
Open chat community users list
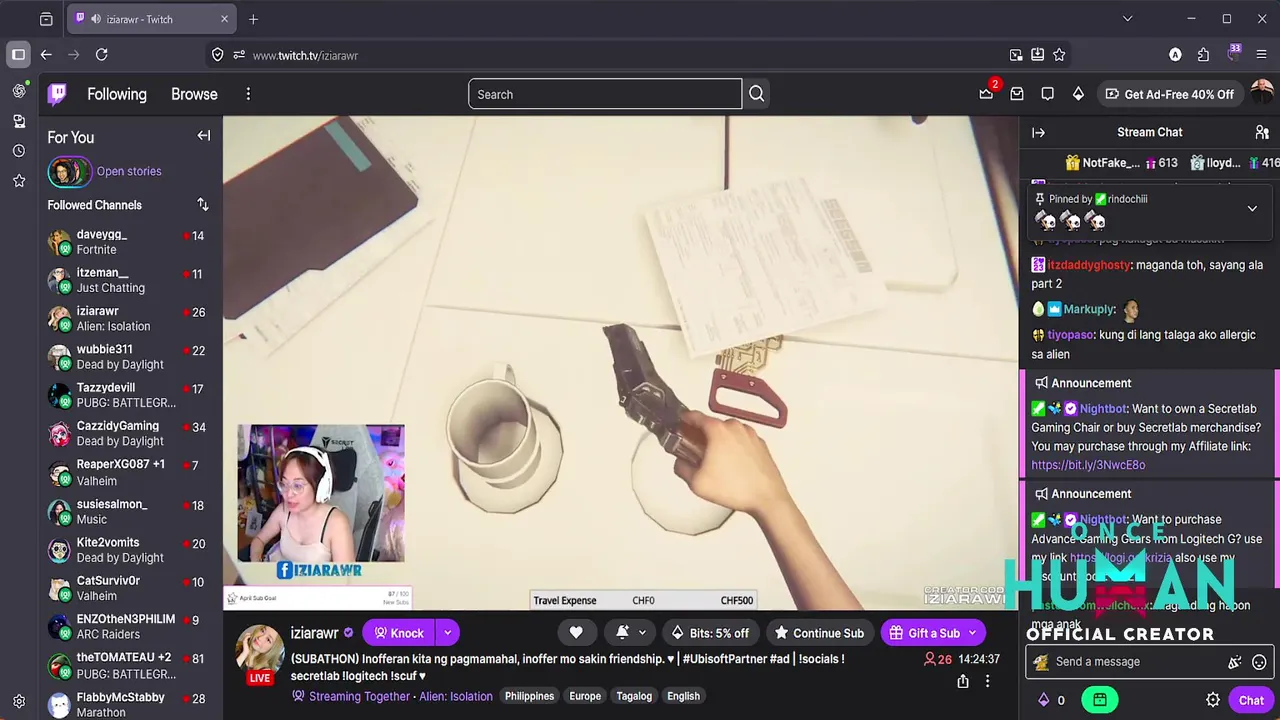pos(1262,132)
